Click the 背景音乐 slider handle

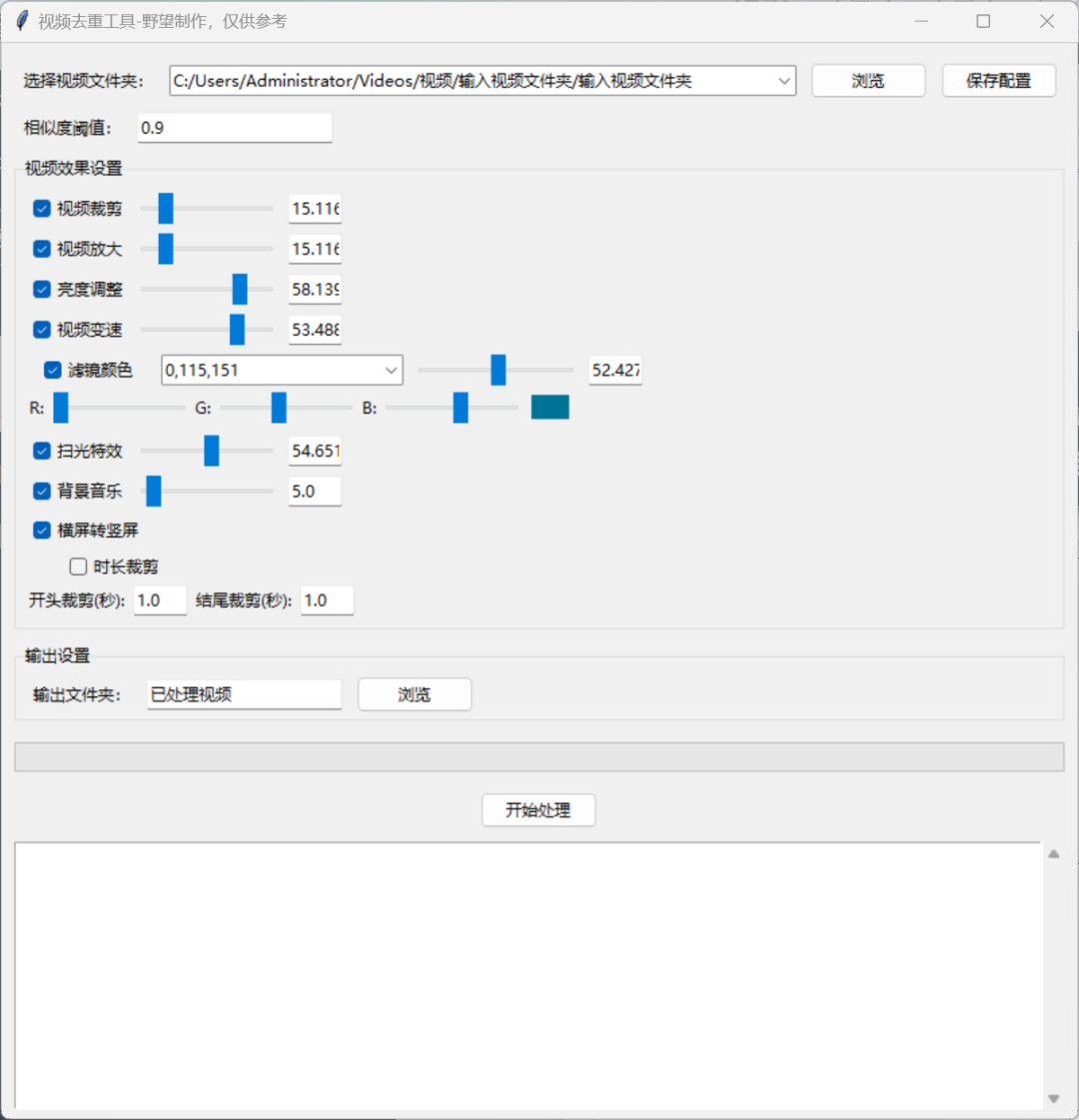pyautogui.click(x=154, y=491)
